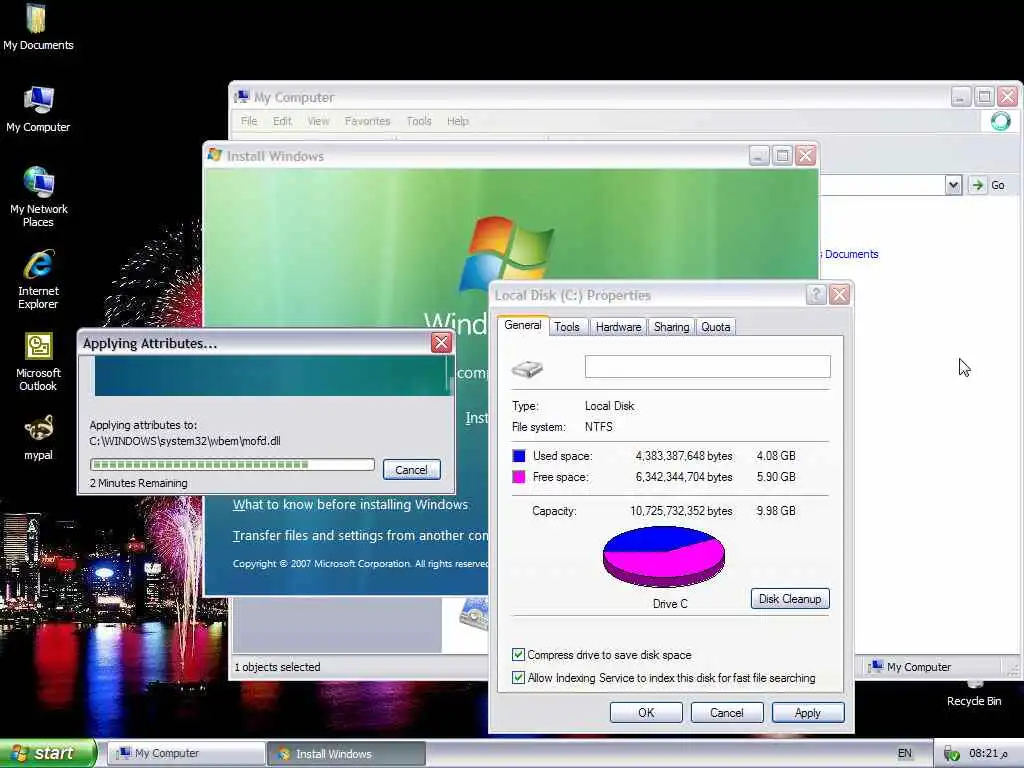Click the green Go arrow icon
Viewport: 1024px width, 768px height.
977,185
